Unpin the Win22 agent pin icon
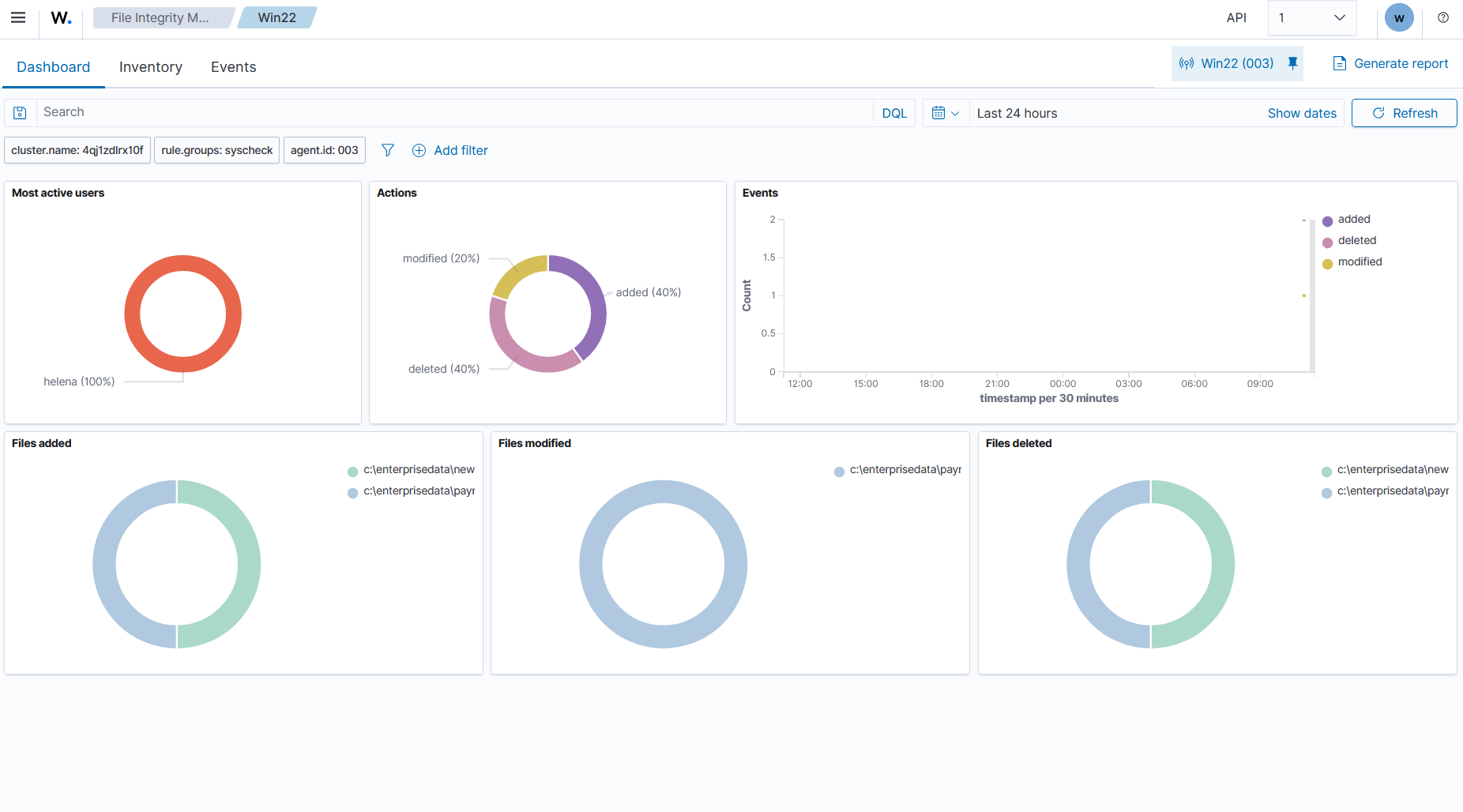The image size is (1463, 812). 1292,63
